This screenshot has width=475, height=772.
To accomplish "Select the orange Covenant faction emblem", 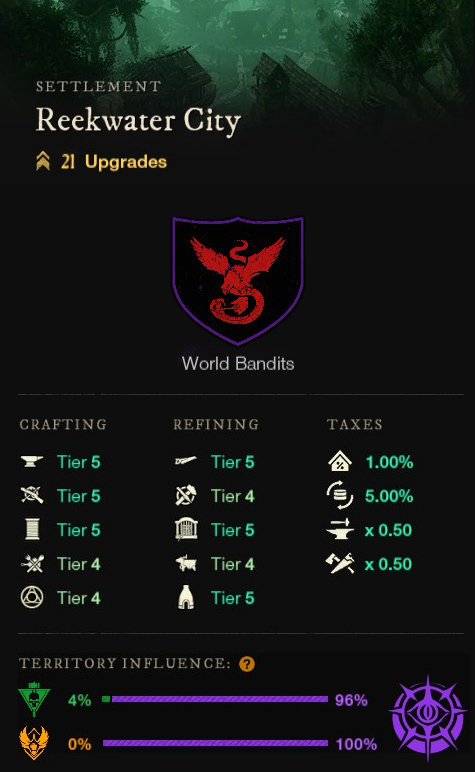I will click(x=34, y=743).
